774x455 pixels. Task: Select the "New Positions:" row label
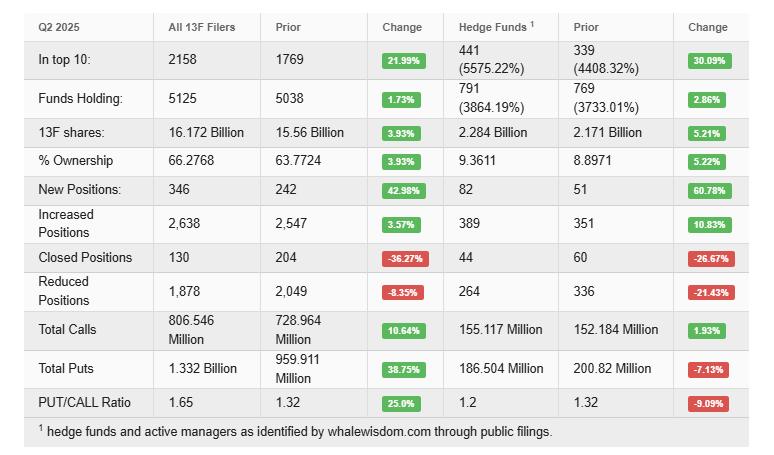79,190
